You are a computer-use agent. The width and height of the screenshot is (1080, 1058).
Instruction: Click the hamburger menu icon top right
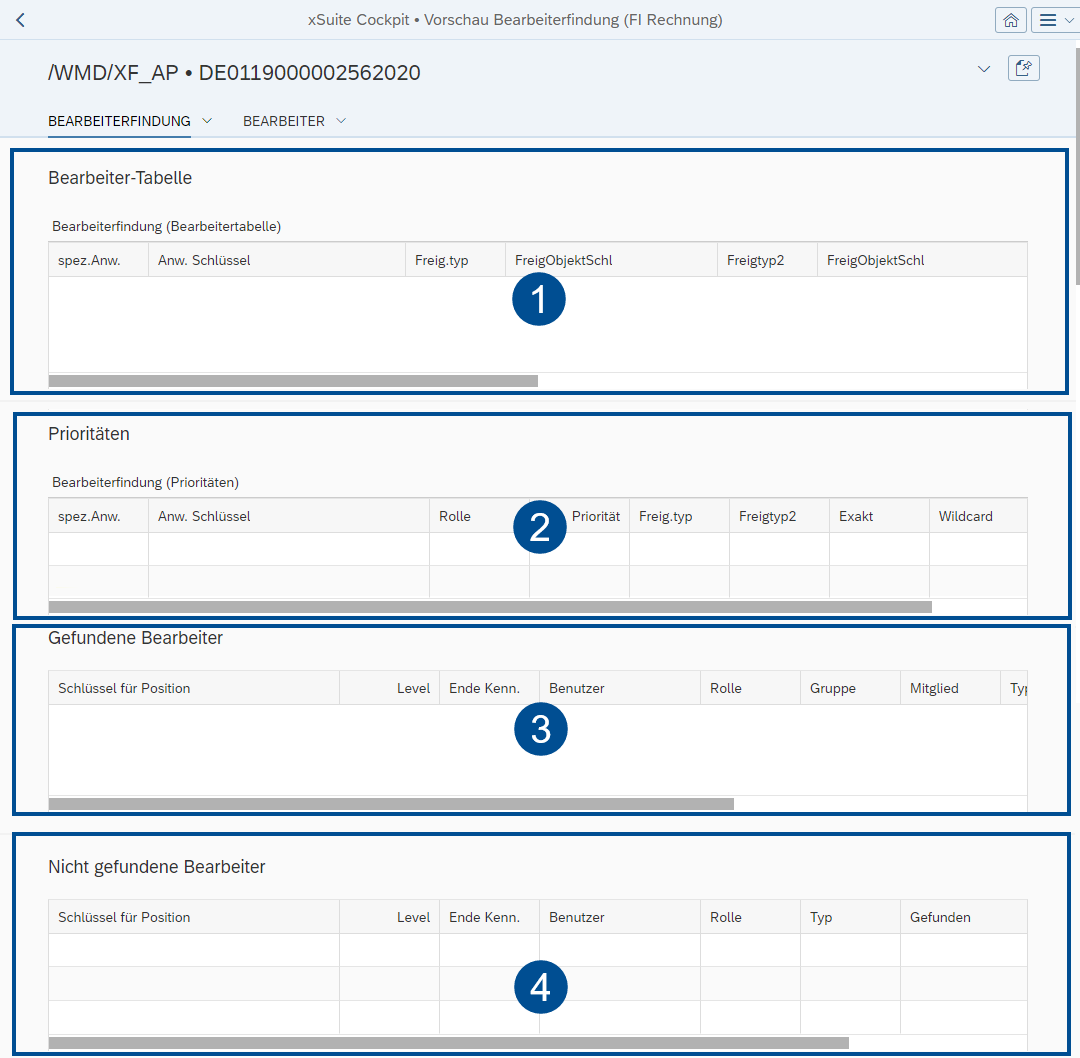pyautogui.click(x=1047, y=19)
